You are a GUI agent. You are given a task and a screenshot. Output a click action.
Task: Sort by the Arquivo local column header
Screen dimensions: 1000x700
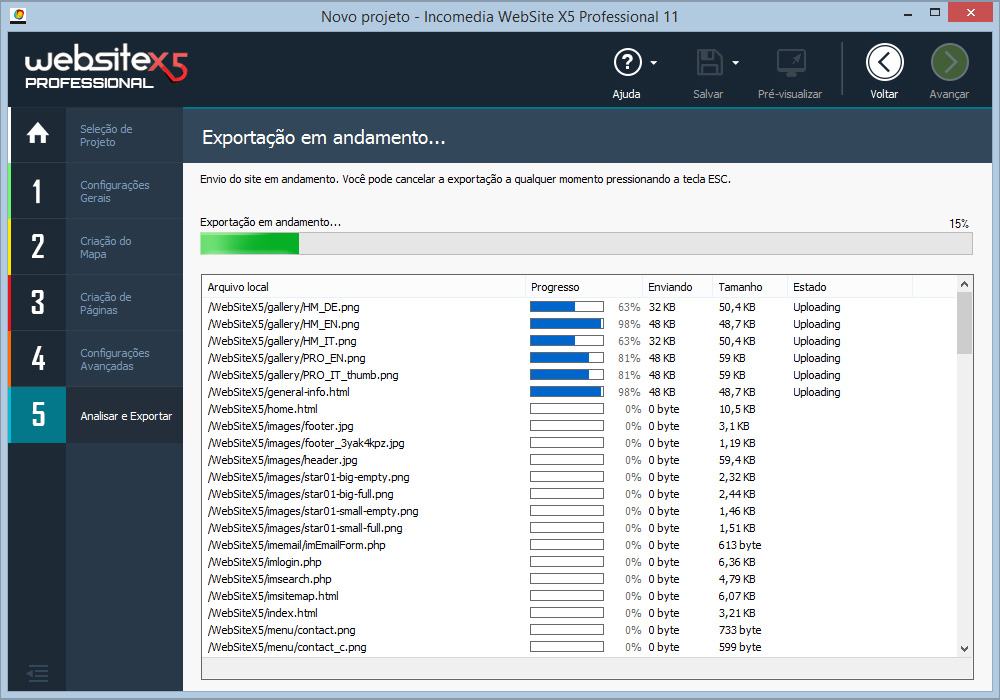364,287
